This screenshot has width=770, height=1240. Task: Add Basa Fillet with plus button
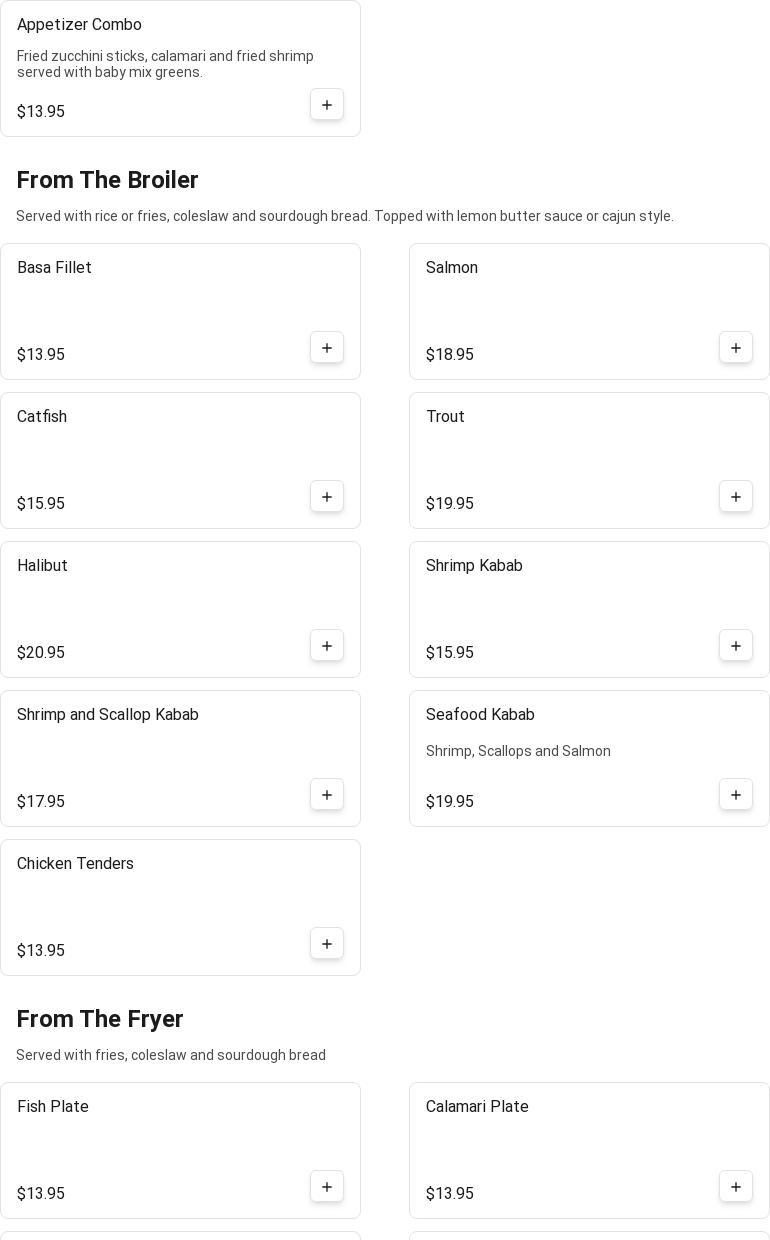coord(327,348)
